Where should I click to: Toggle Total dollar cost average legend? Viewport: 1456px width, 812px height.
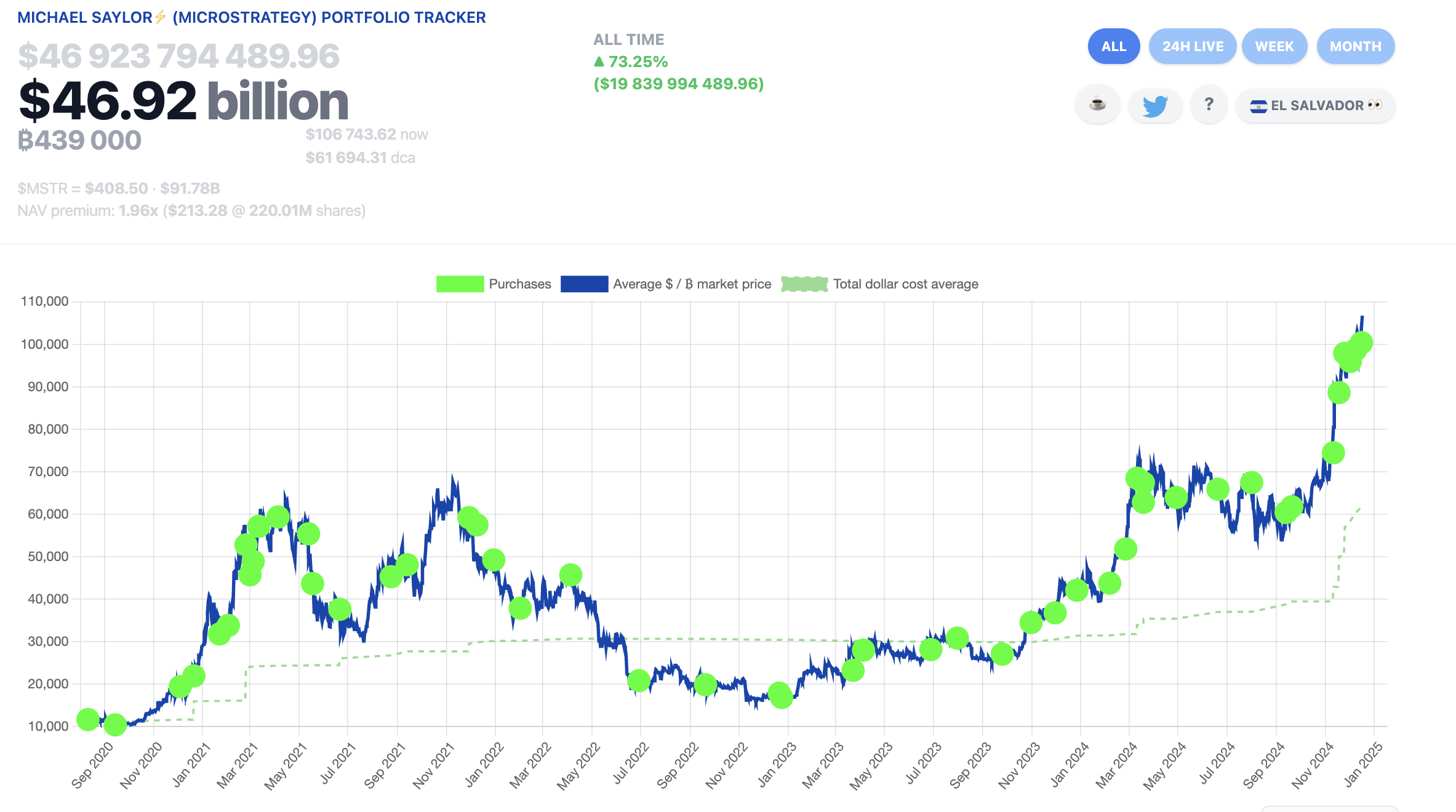(804, 284)
